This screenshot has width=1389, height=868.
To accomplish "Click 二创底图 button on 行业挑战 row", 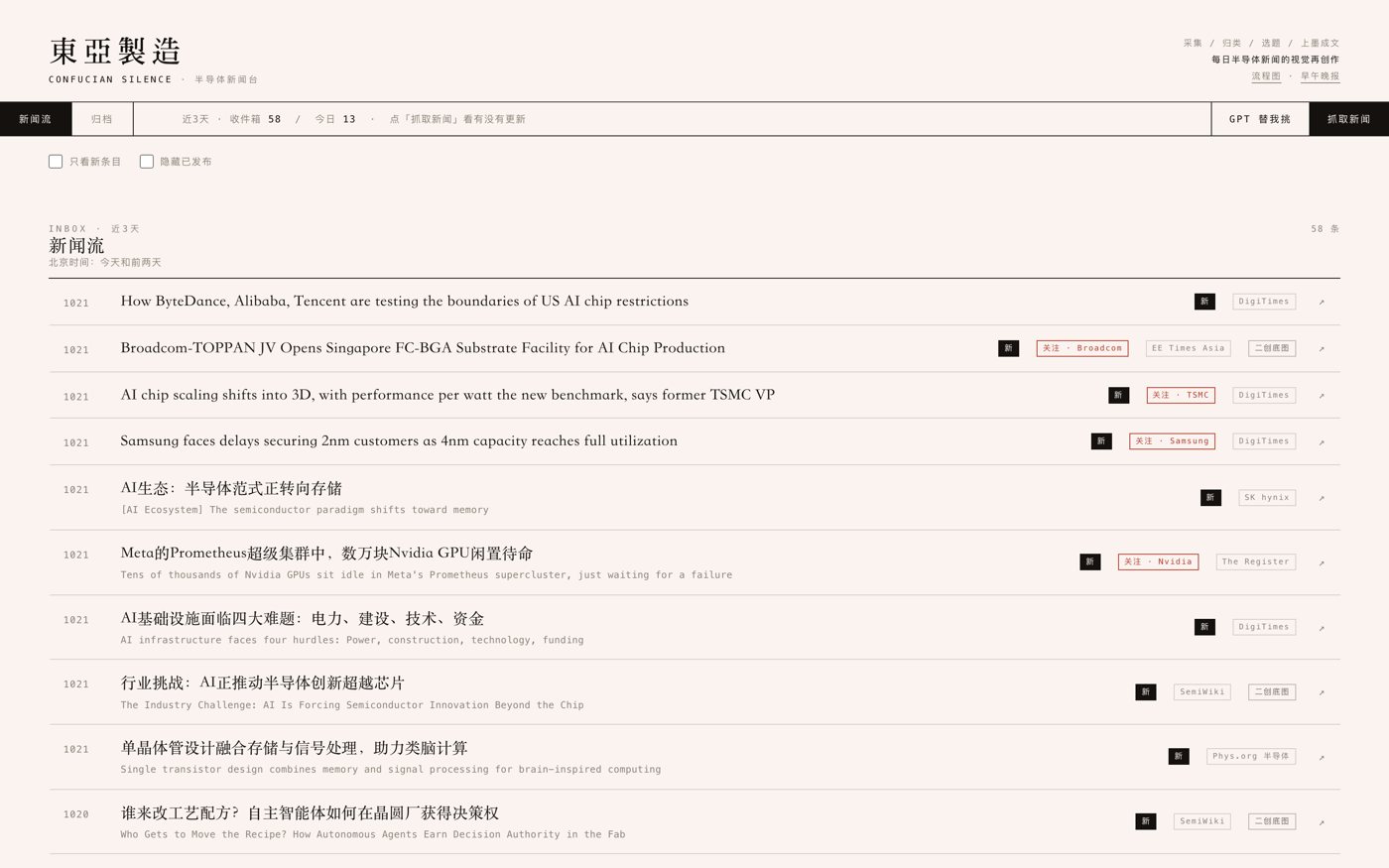I will point(1272,692).
